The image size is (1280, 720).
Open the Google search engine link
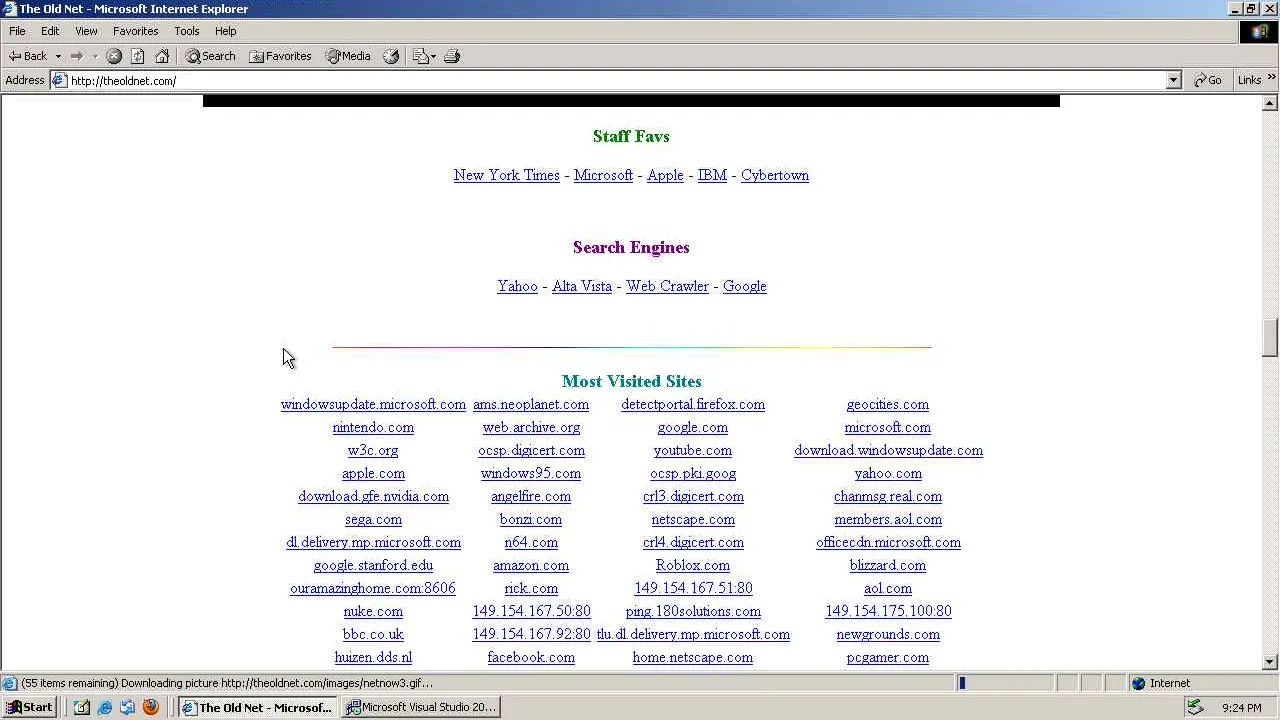pos(745,286)
